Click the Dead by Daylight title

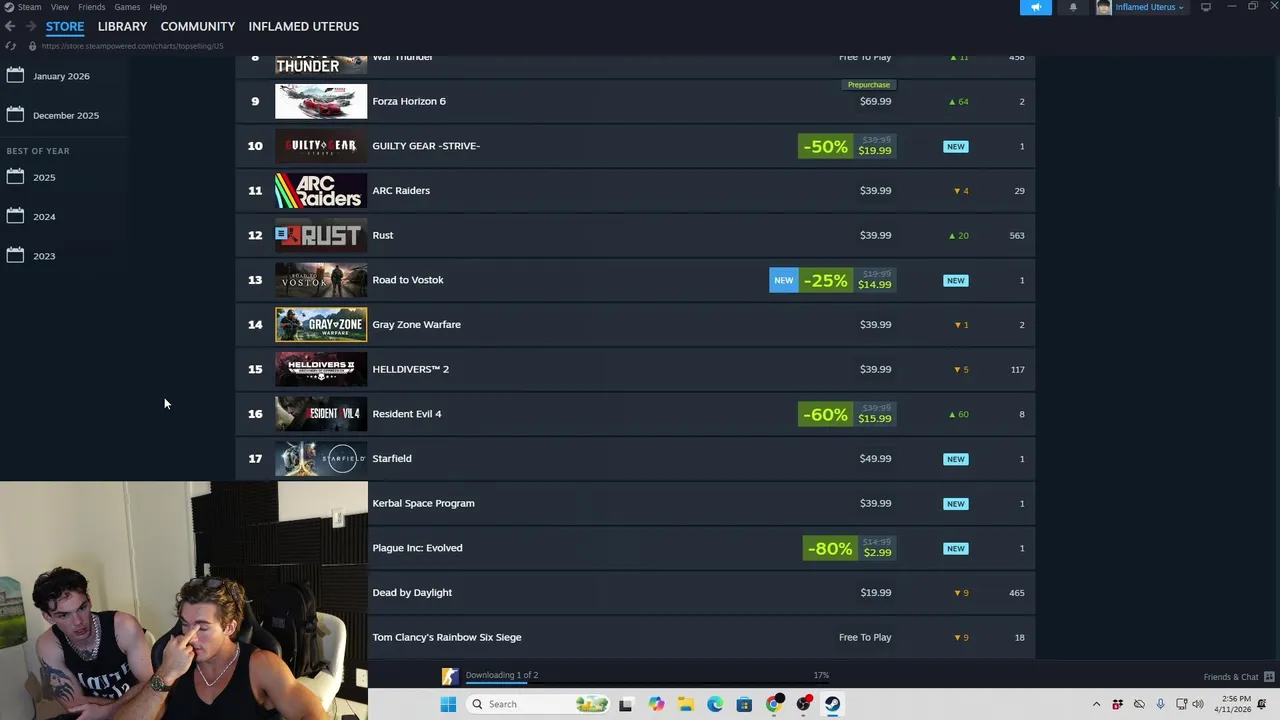(x=412, y=592)
